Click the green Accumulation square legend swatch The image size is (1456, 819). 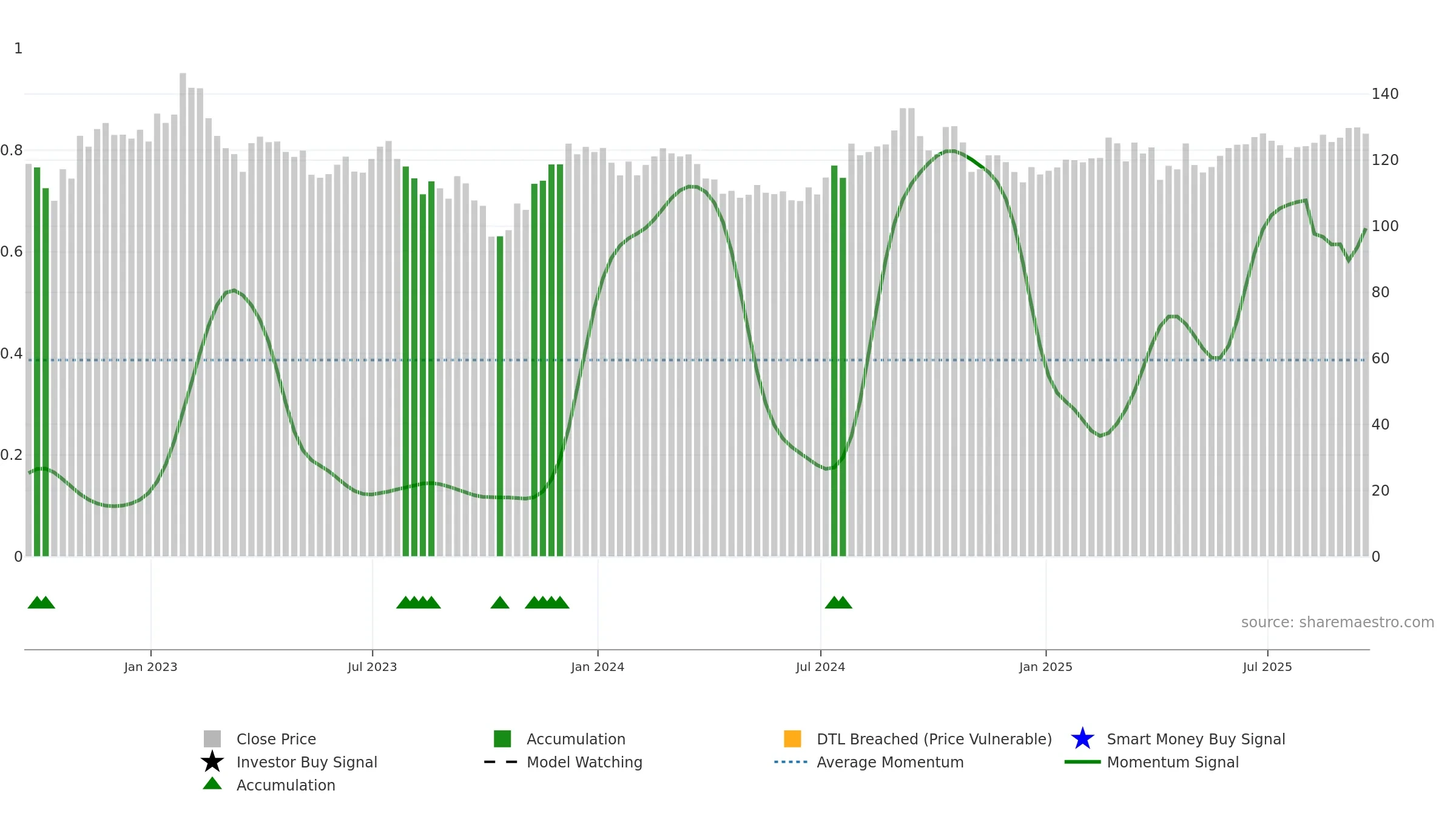point(502,738)
